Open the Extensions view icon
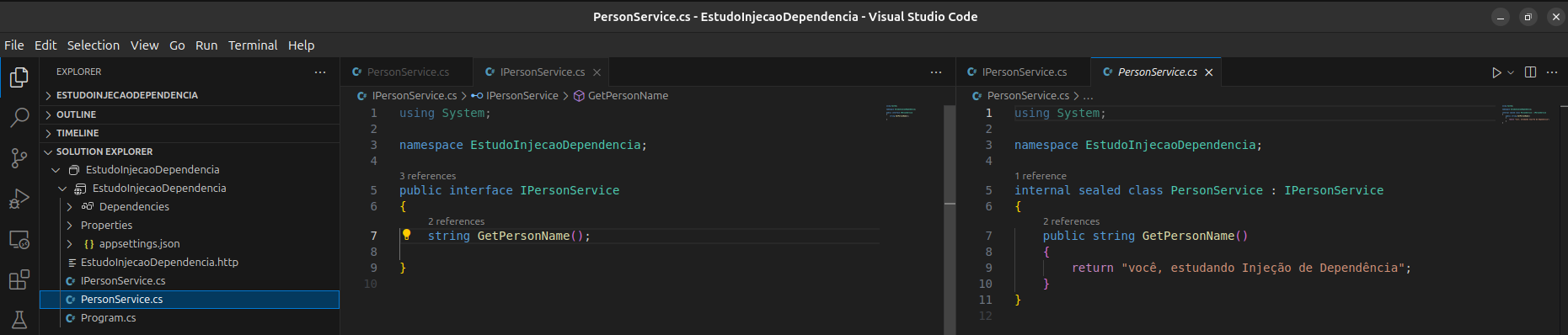 click(19, 279)
